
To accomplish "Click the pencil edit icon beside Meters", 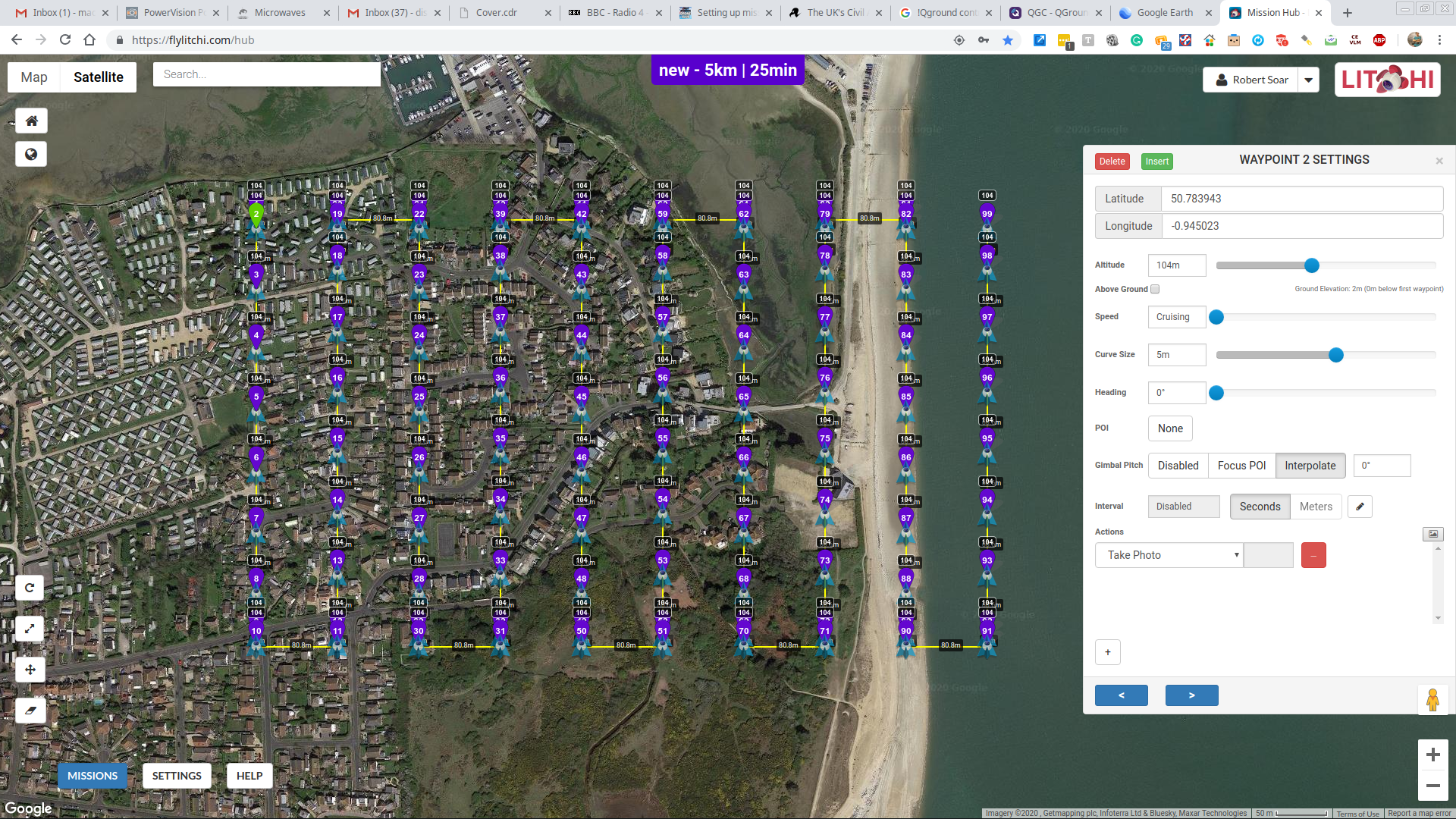I will pos(1360,507).
